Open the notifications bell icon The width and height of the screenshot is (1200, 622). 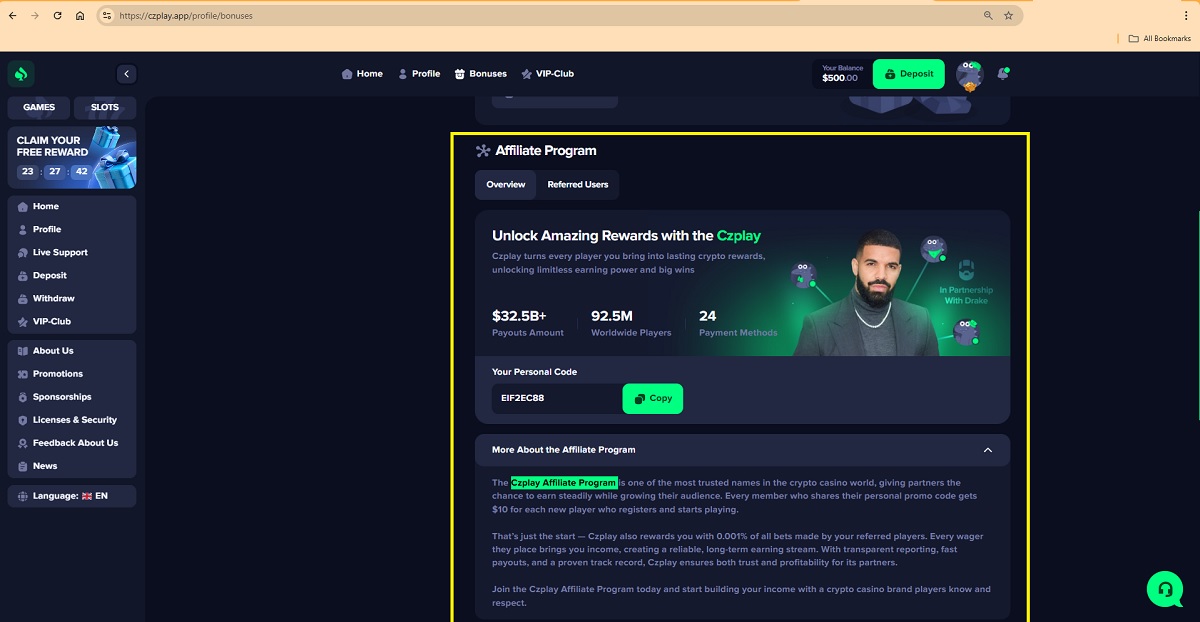(x=1003, y=73)
